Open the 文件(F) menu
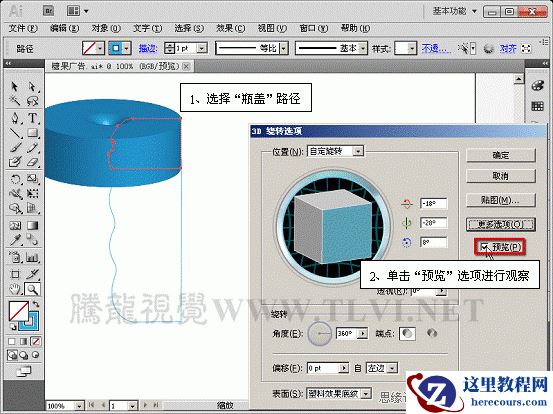Screen dimensions: 553x414 (23, 28)
